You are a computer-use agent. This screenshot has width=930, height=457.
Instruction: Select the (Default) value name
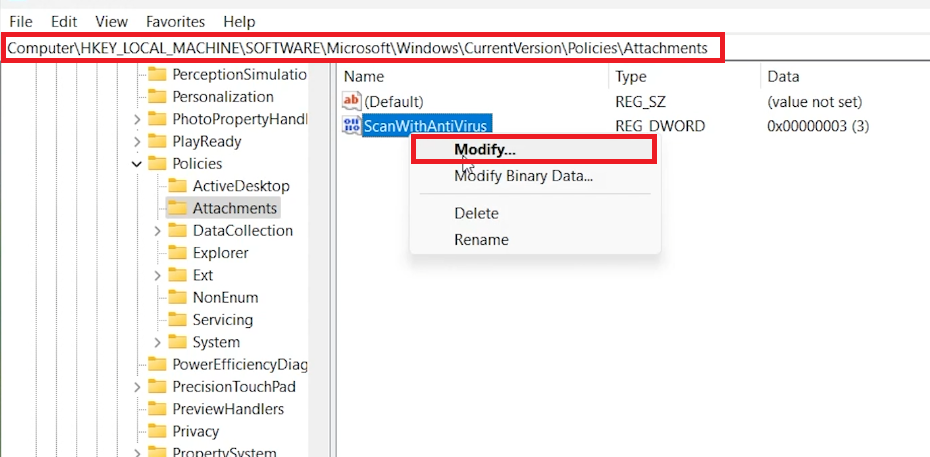click(394, 101)
